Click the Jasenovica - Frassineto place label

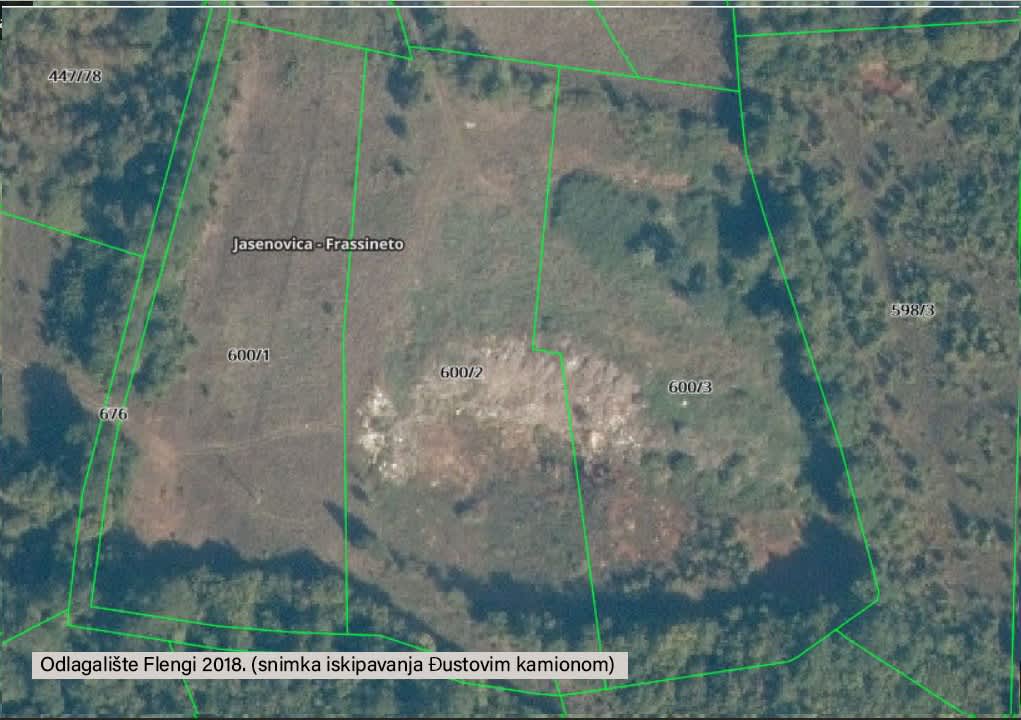pos(318,244)
